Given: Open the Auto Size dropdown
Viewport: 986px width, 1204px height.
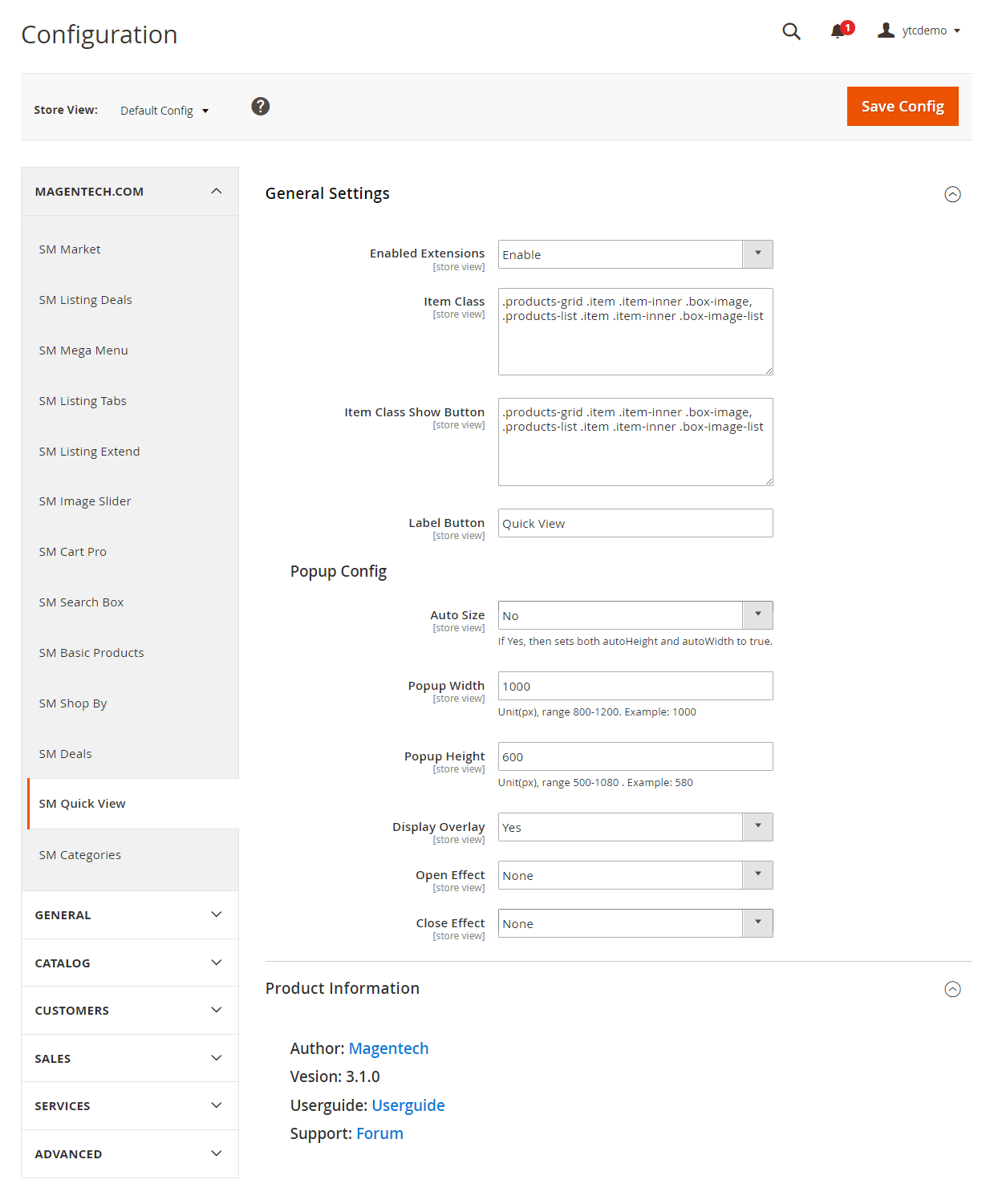Looking at the screenshot, I should point(635,615).
